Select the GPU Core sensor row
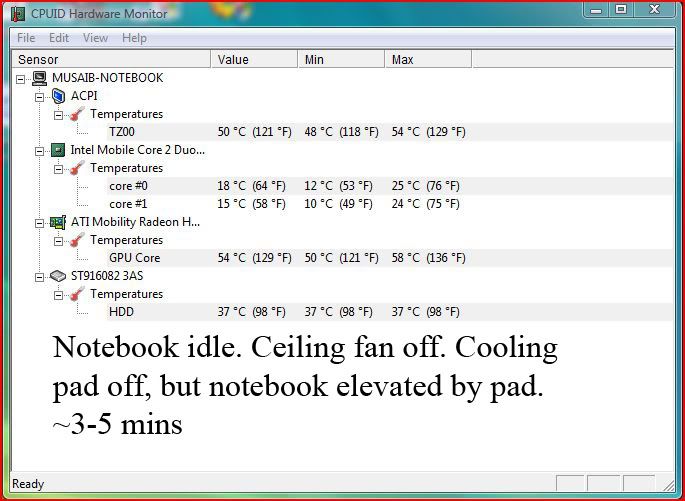 coord(390,258)
